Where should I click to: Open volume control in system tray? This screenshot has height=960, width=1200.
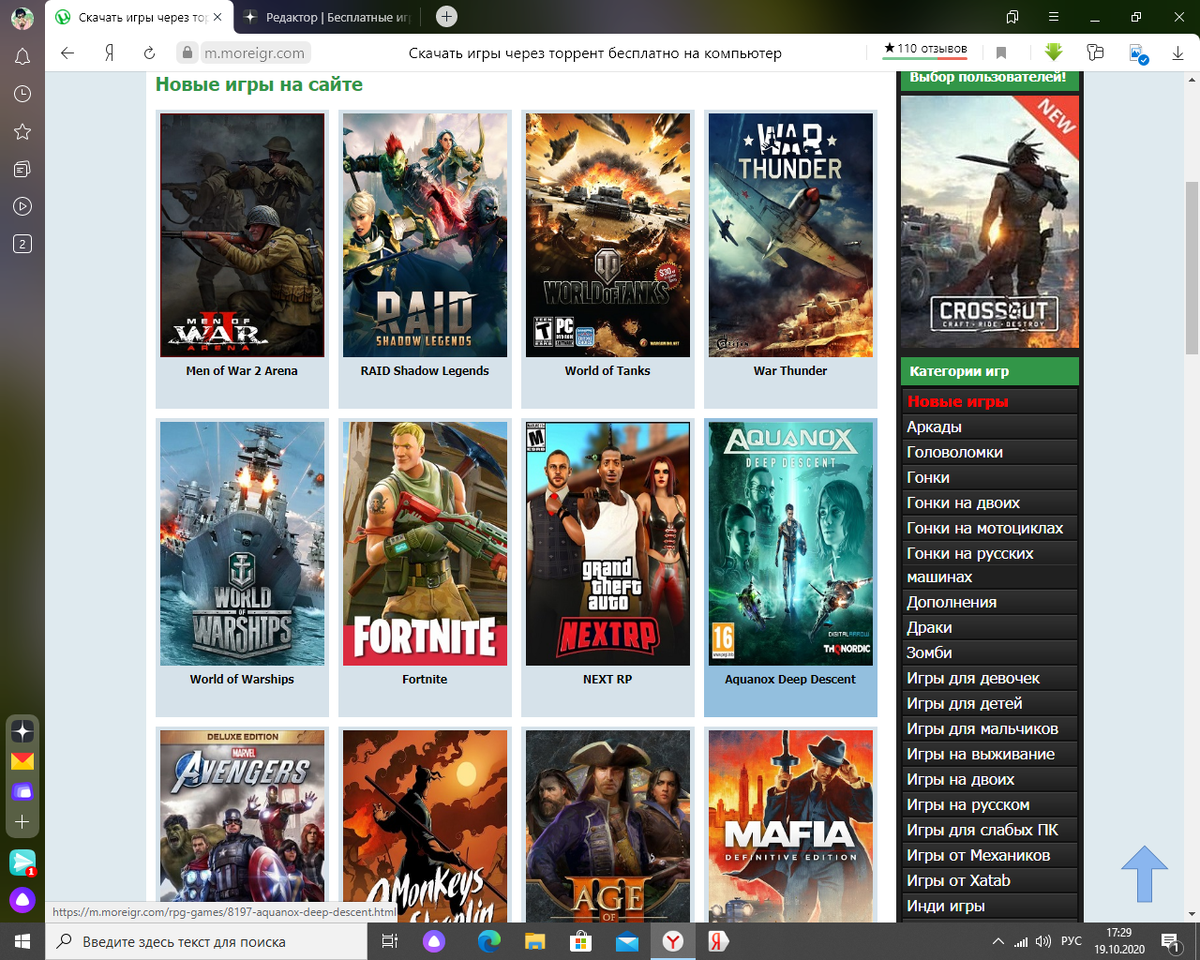(x=1043, y=941)
